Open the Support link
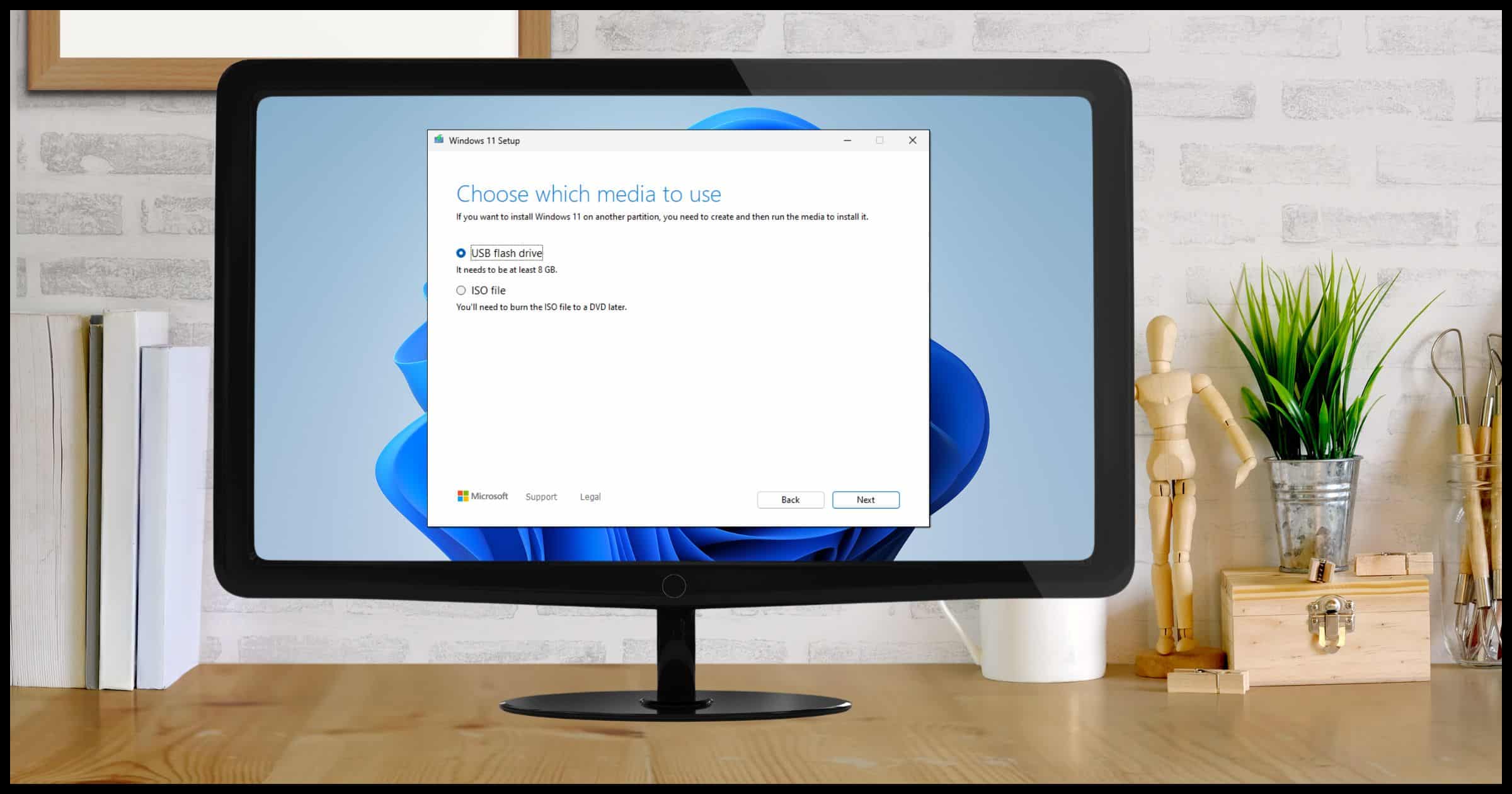Screen dimensions: 1512x794 [x=541, y=497]
